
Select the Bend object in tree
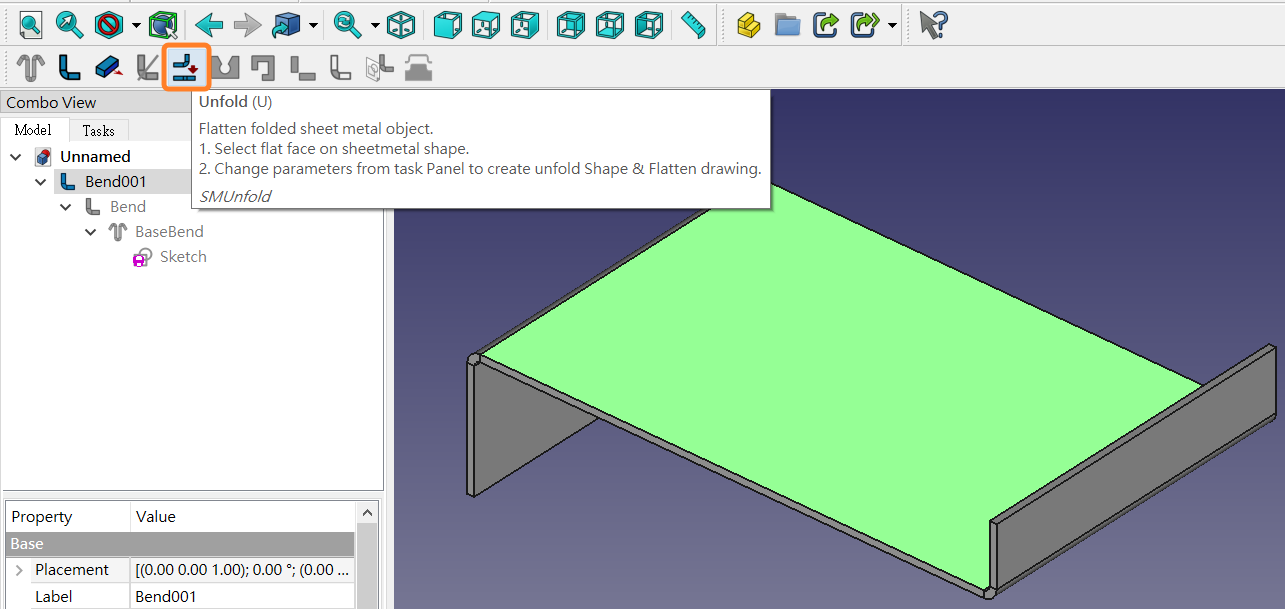[x=128, y=206]
